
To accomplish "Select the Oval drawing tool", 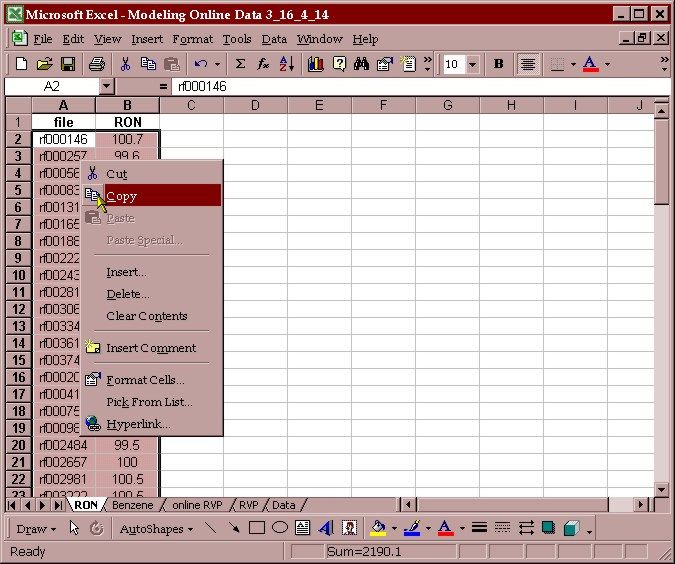I will (x=280, y=528).
